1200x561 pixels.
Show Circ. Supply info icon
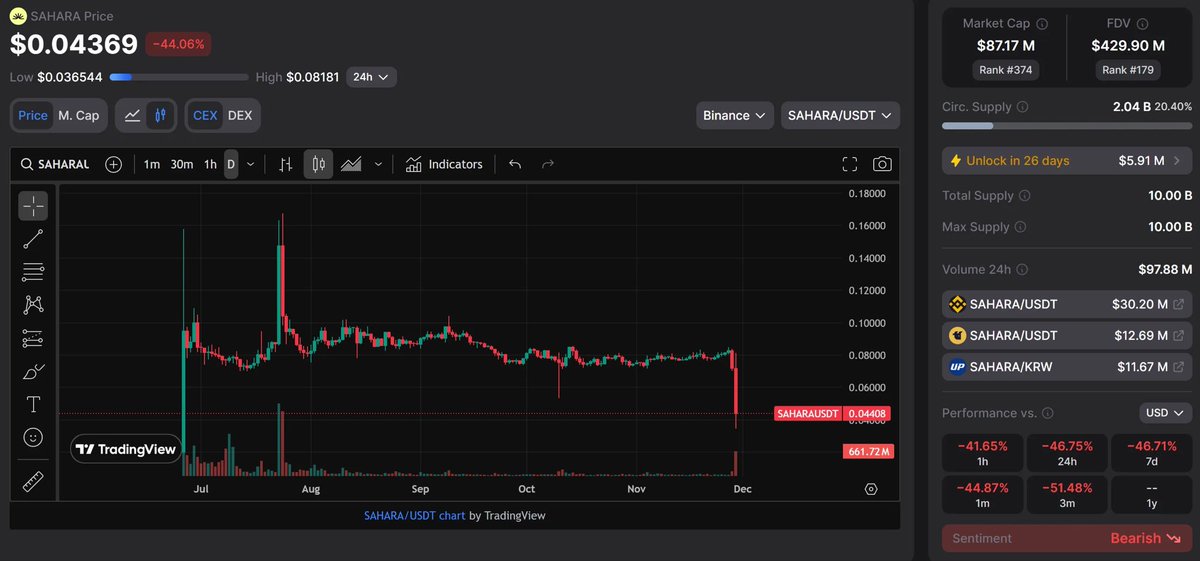coord(1023,106)
